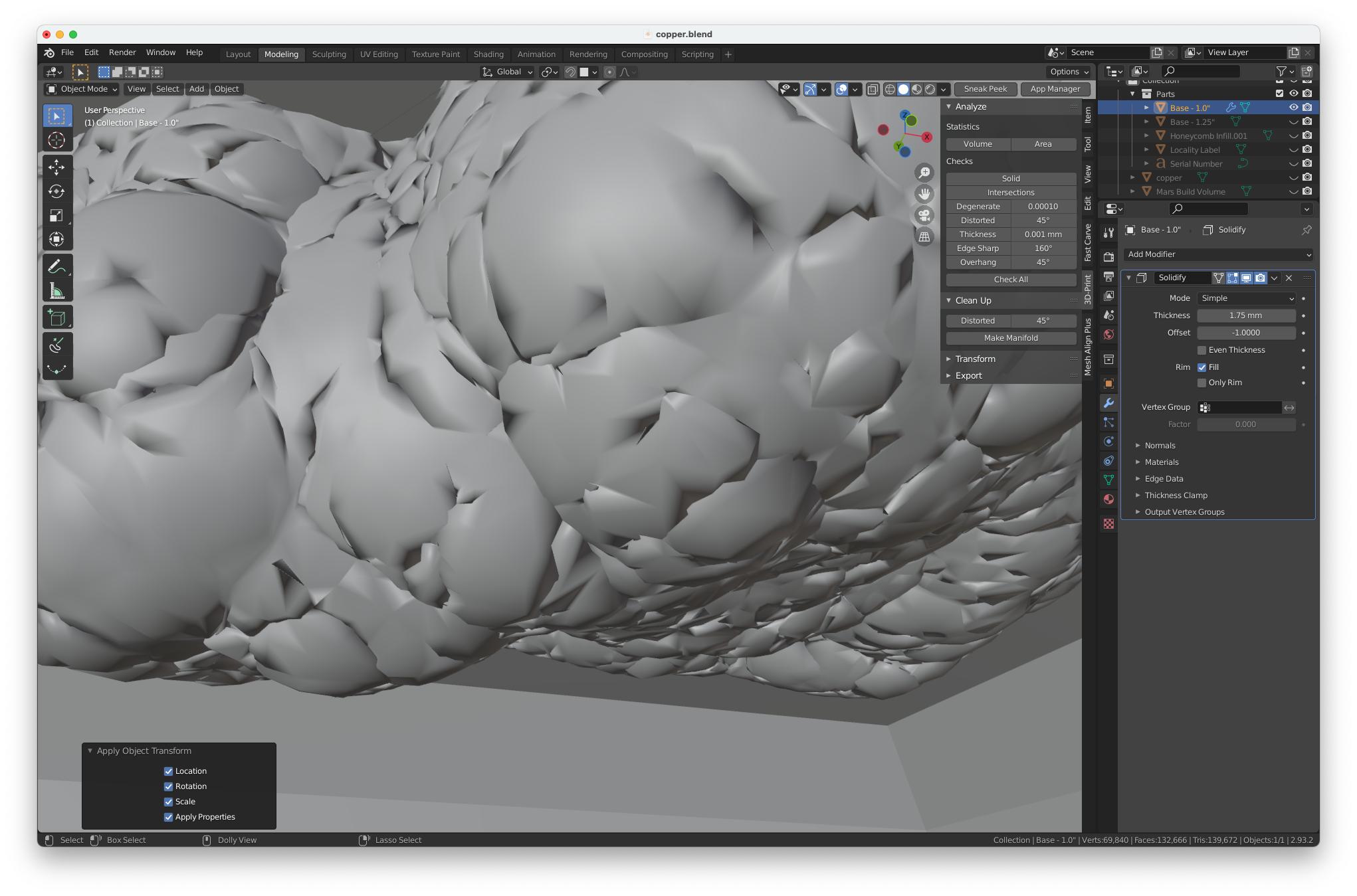Toggle X-ray view icon
1357x896 pixels.
(x=872, y=89)
